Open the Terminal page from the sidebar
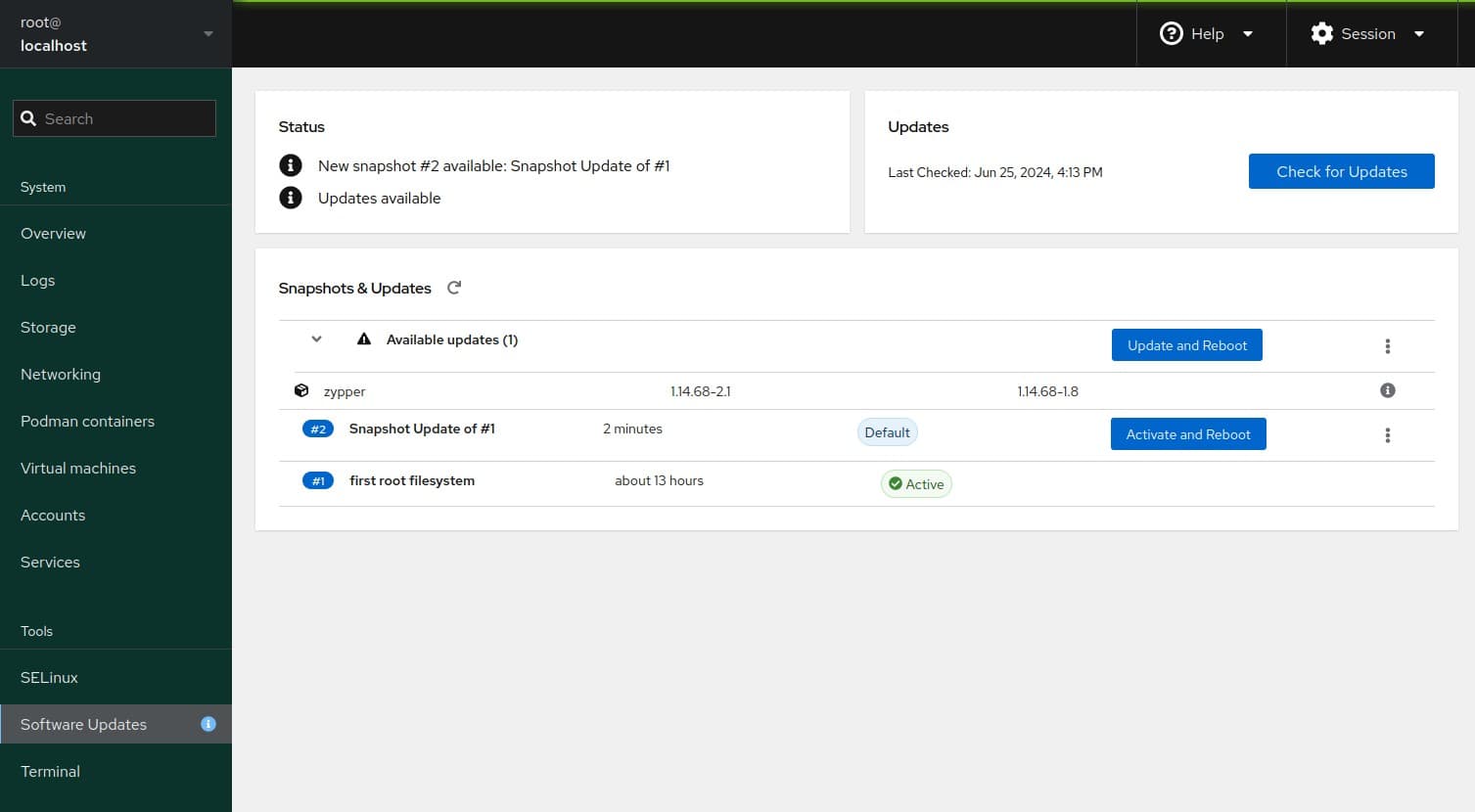Image resolution: width=1475 pixels, height=812 pixels. coord(50,771)
